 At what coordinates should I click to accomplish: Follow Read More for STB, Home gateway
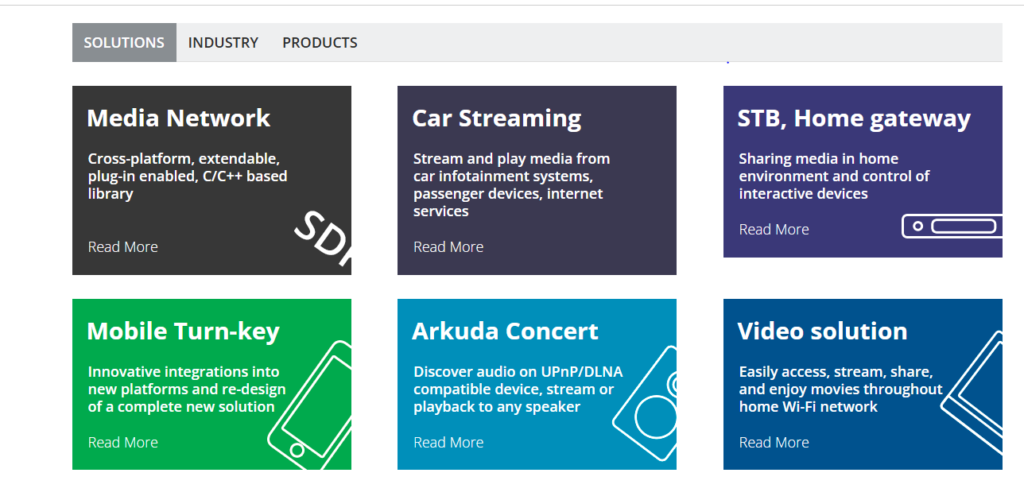pos(773,230)
